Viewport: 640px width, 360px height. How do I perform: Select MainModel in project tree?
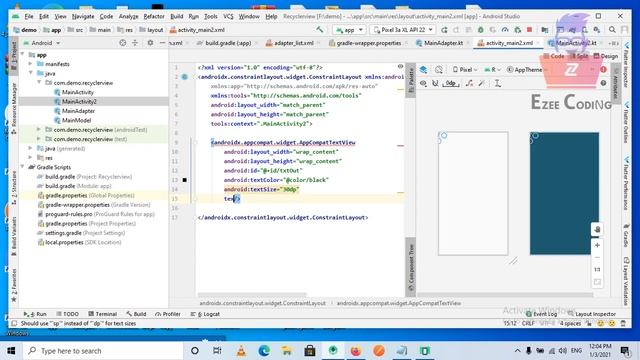point(76,120)
